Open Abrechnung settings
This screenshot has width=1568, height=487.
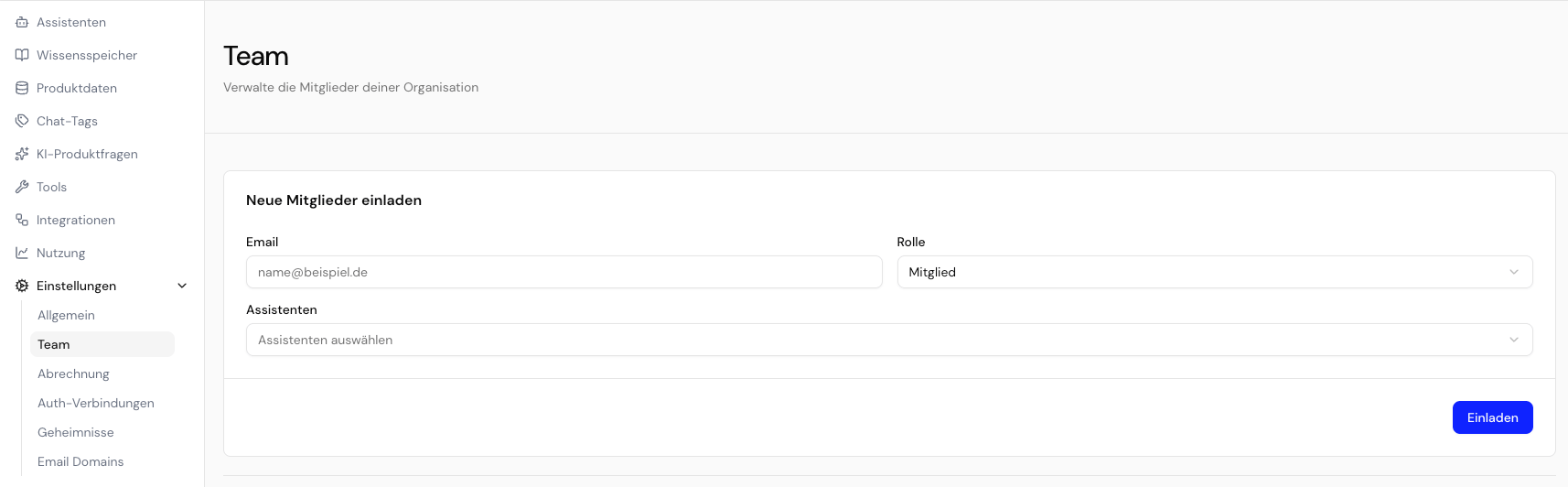(73, 373)
